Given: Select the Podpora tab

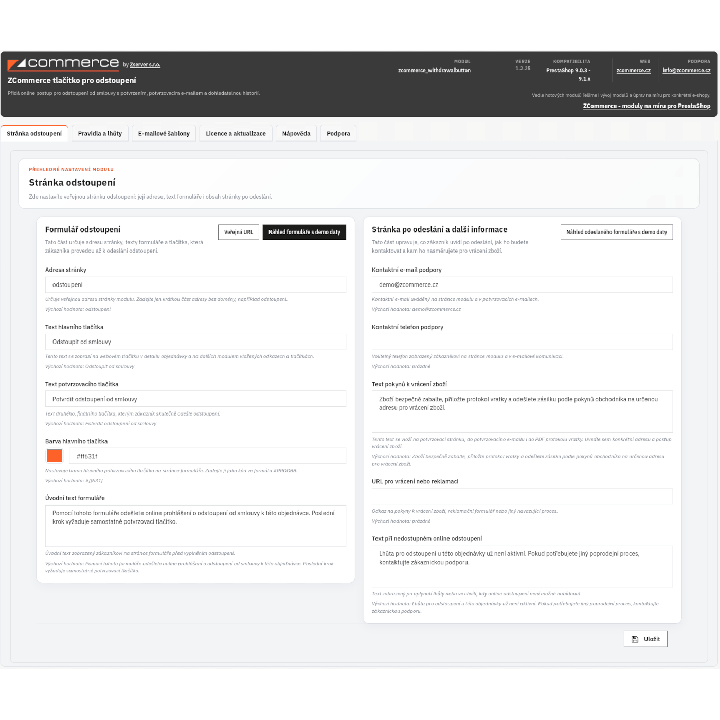Looking at the screenshot, I should [338, 133].
